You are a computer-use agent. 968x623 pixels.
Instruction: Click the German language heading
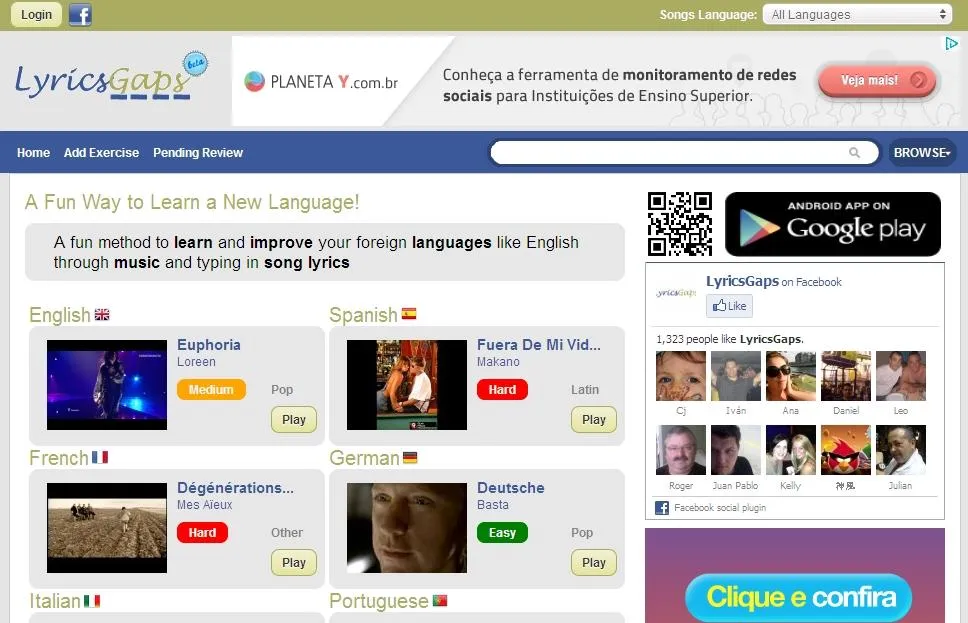(364, 458)
